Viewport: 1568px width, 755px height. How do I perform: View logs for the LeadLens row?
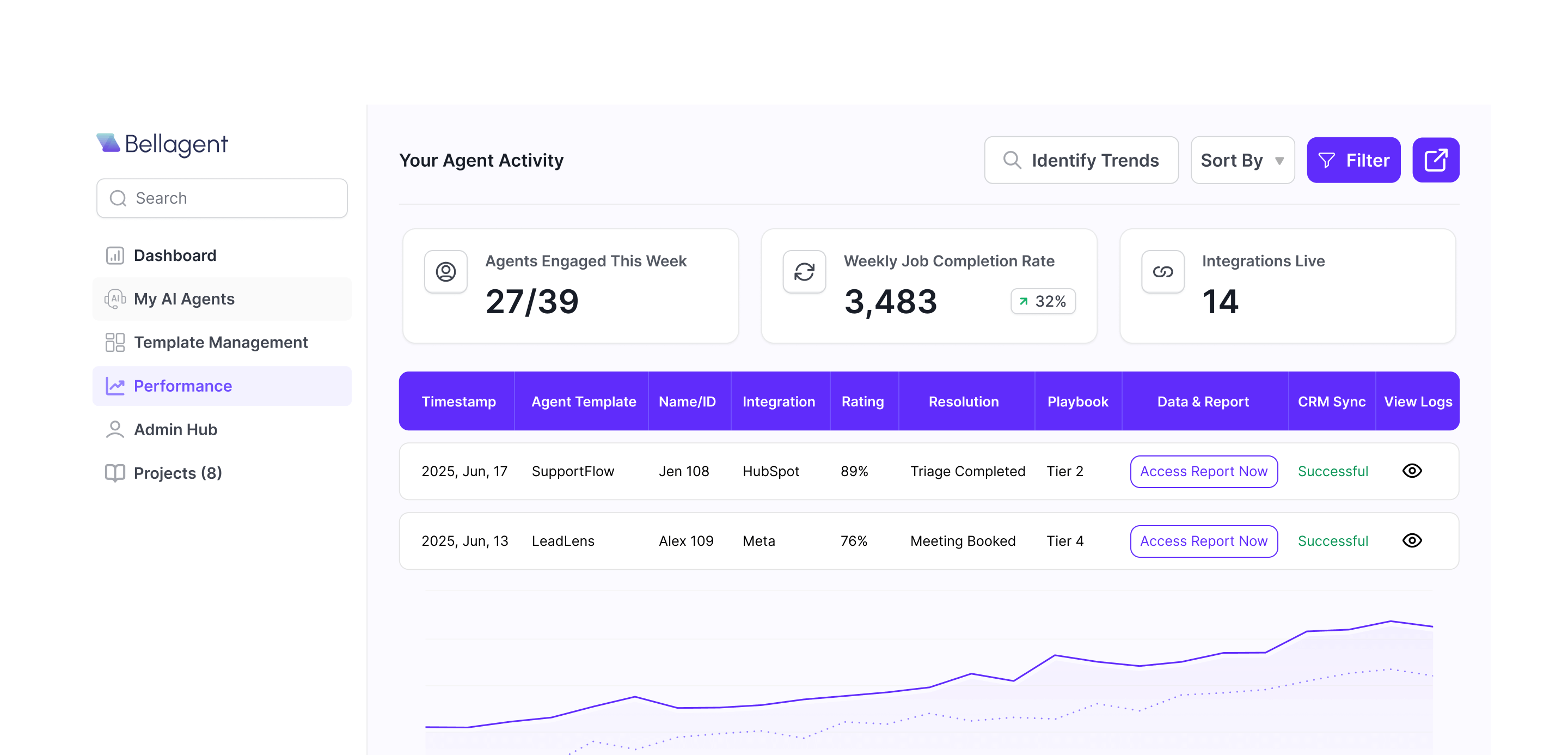[x=1412, y=541]
